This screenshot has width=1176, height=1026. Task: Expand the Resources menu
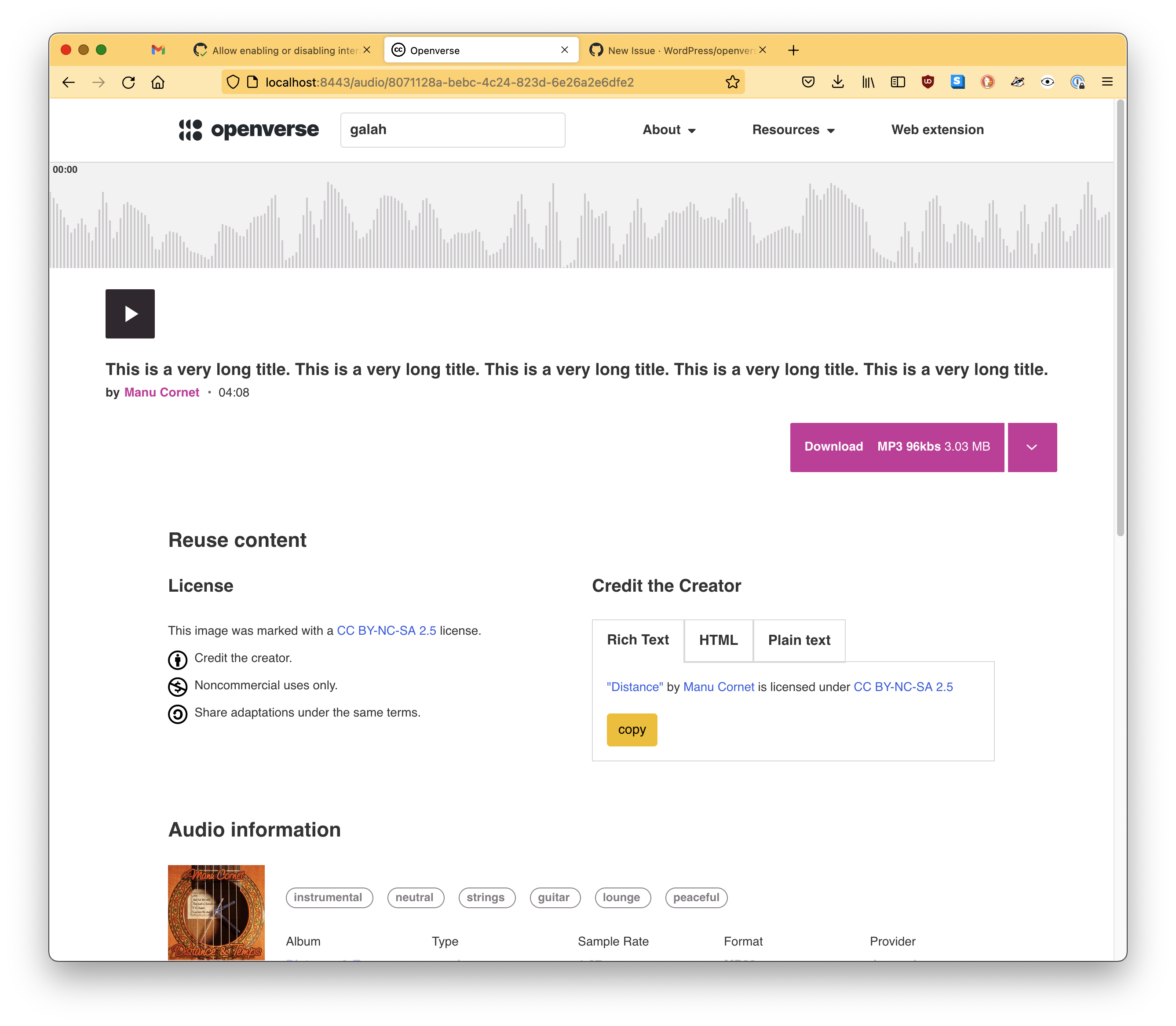coord(793,130)
